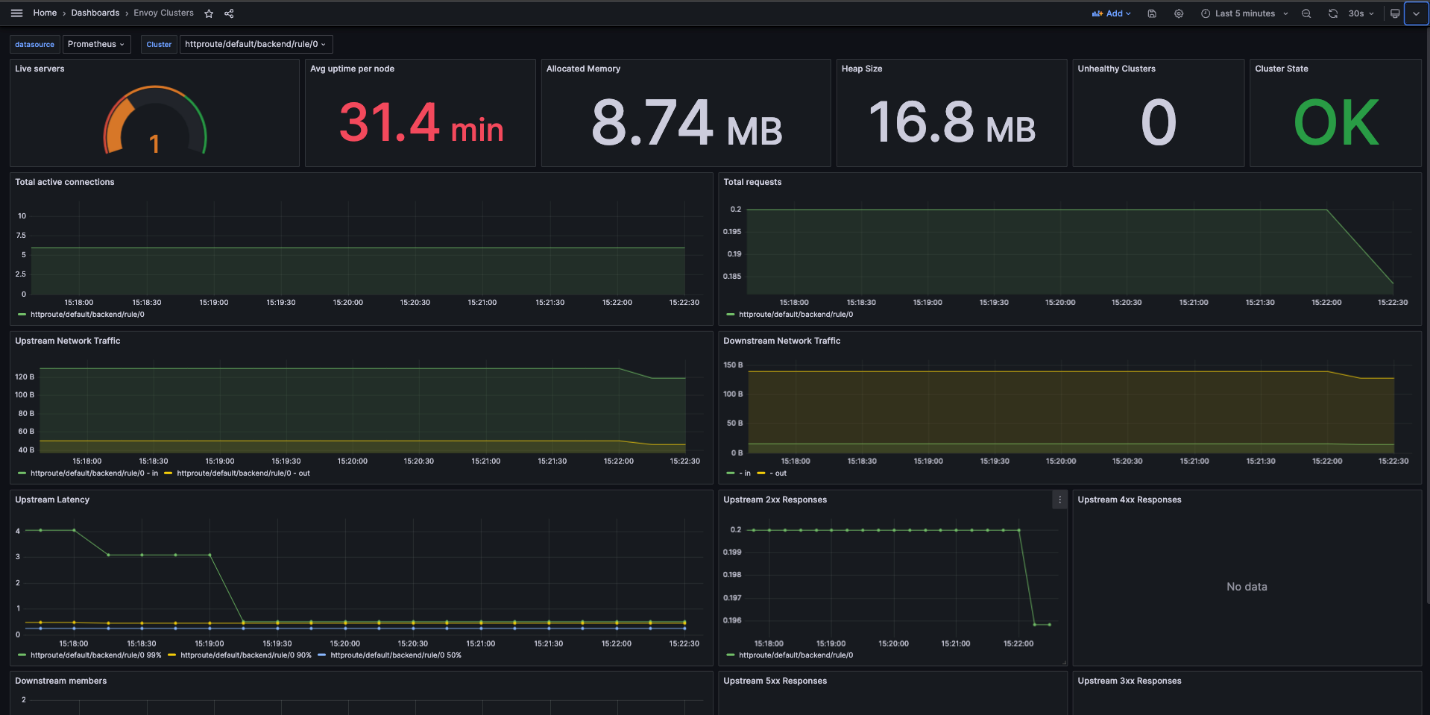The width and height of the screenshot is (1430, 715).
Task: Click the share dashboard icon
Action: 229,13
